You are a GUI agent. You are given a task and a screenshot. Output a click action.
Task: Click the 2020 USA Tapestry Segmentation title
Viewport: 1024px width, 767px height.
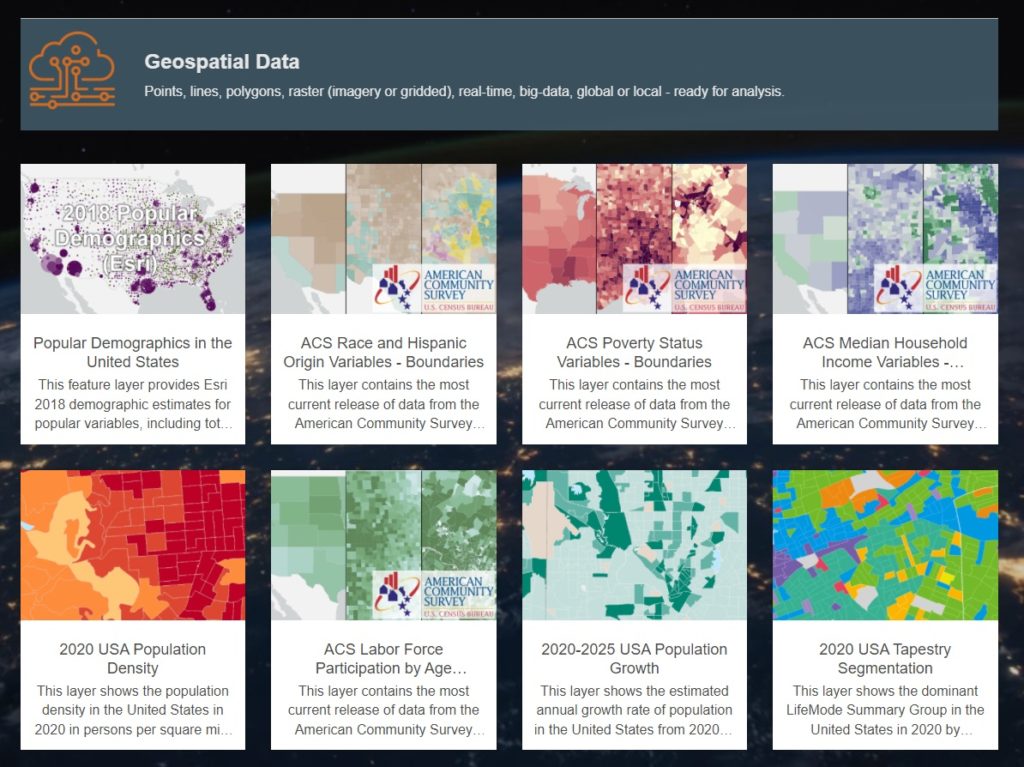coord(885,659)
